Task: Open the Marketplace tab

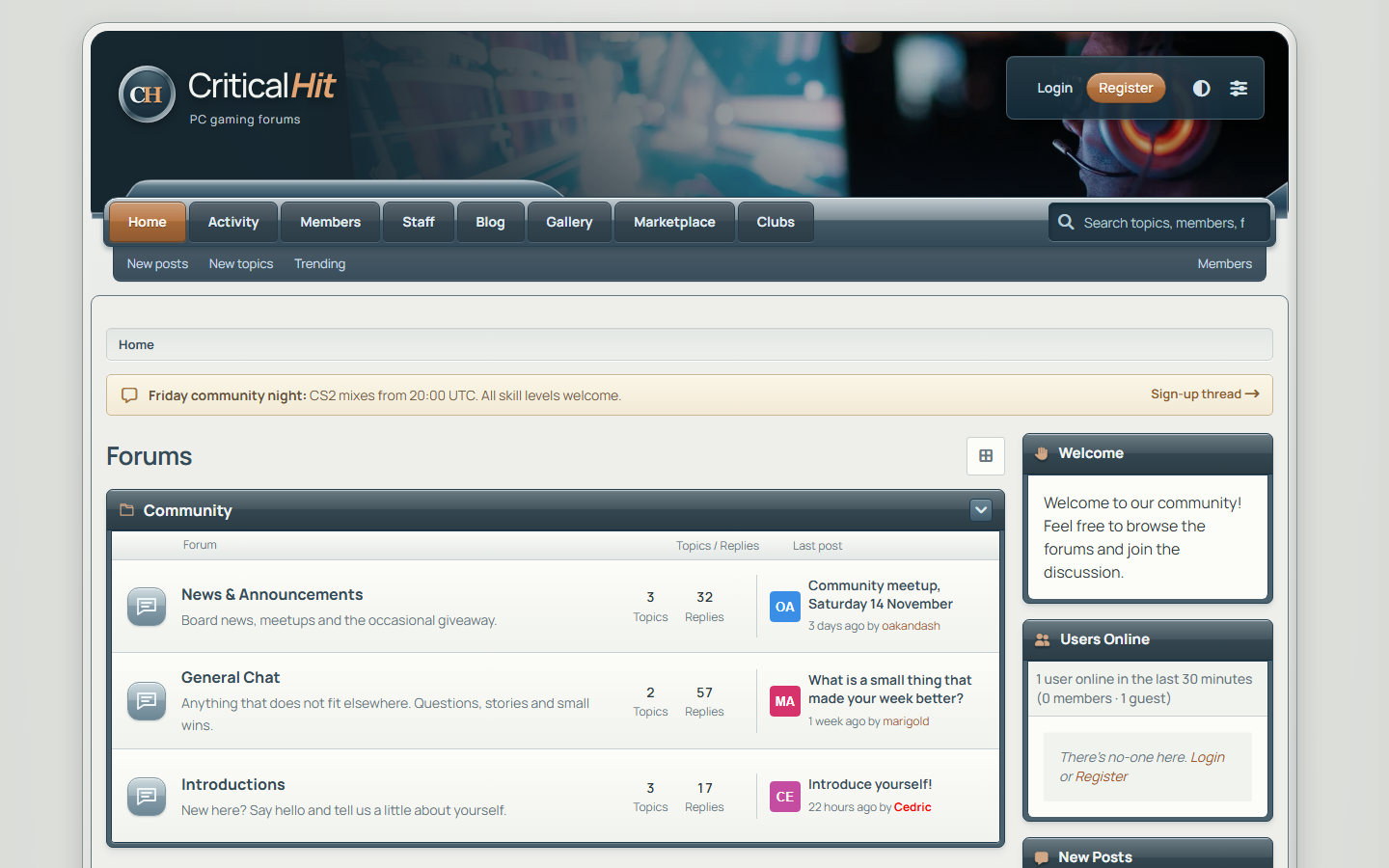Action: click(x=674, y=222)
